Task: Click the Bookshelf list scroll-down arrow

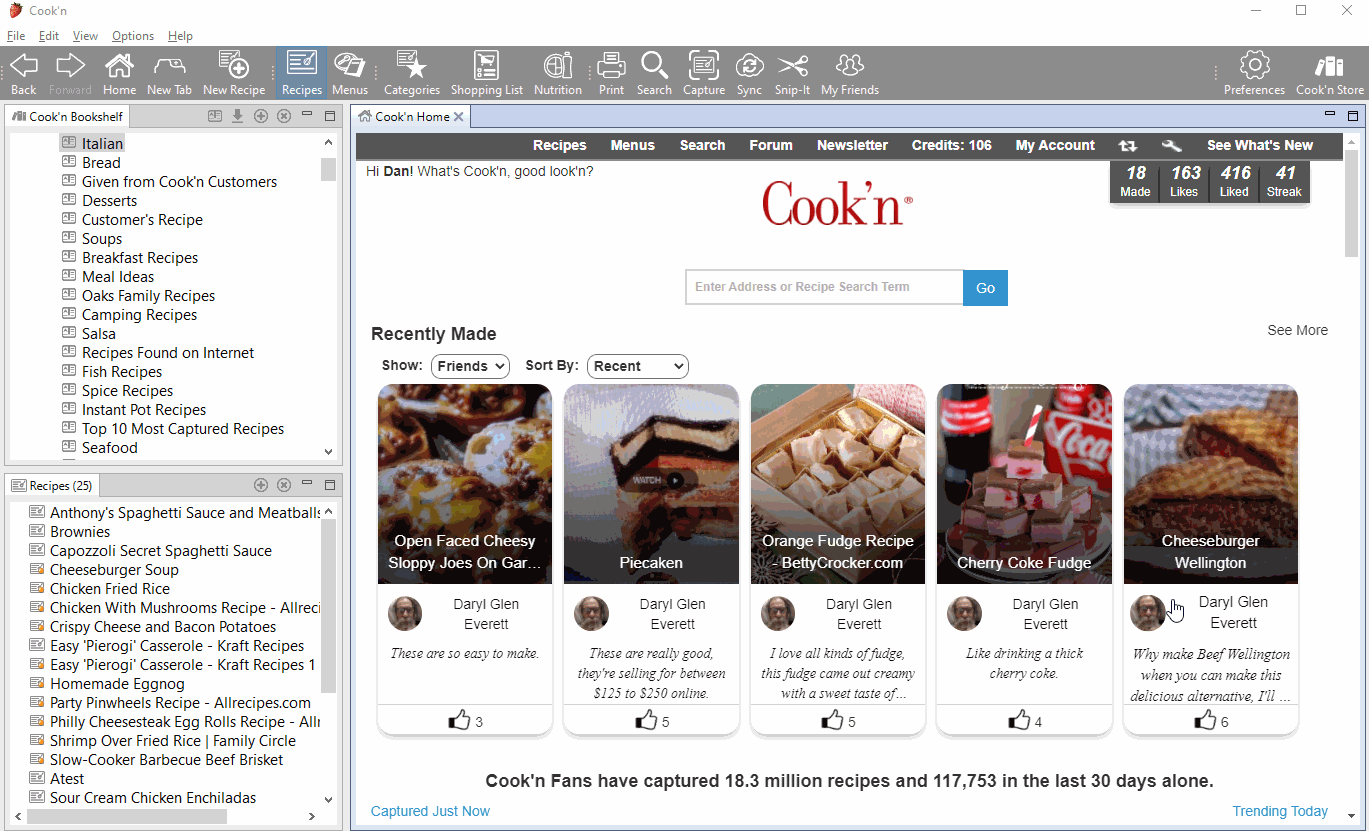Action: (329, 451)
